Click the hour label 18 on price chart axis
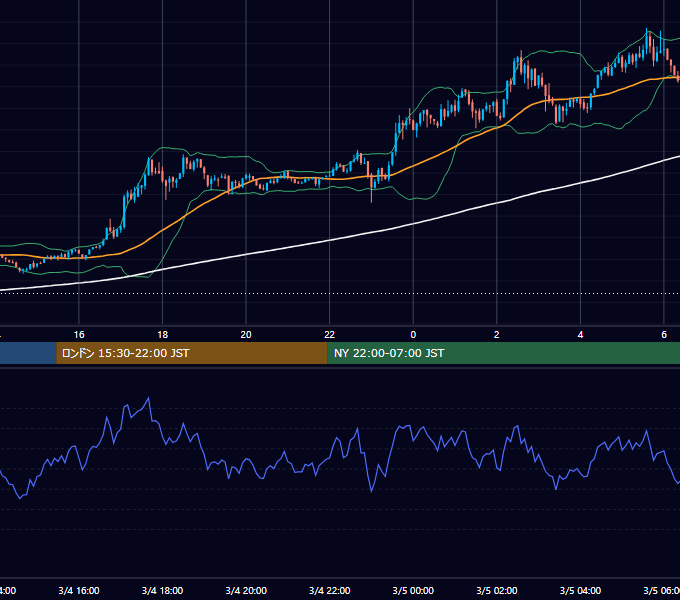Screen dimensions: 680x600 tap(163, 334)
